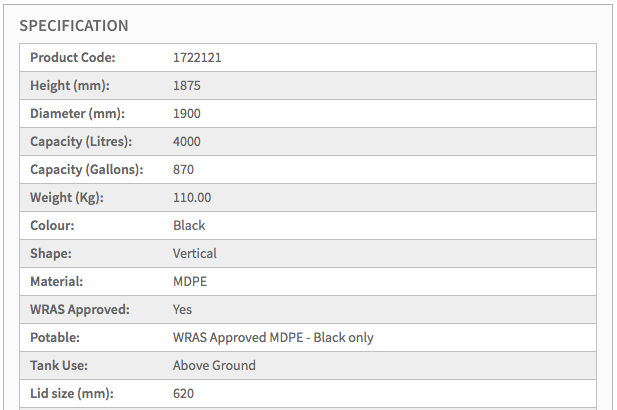Click the SPECIFICATION section heading
The width and height of the screenshot is (617, 410).
click(74, 25)
